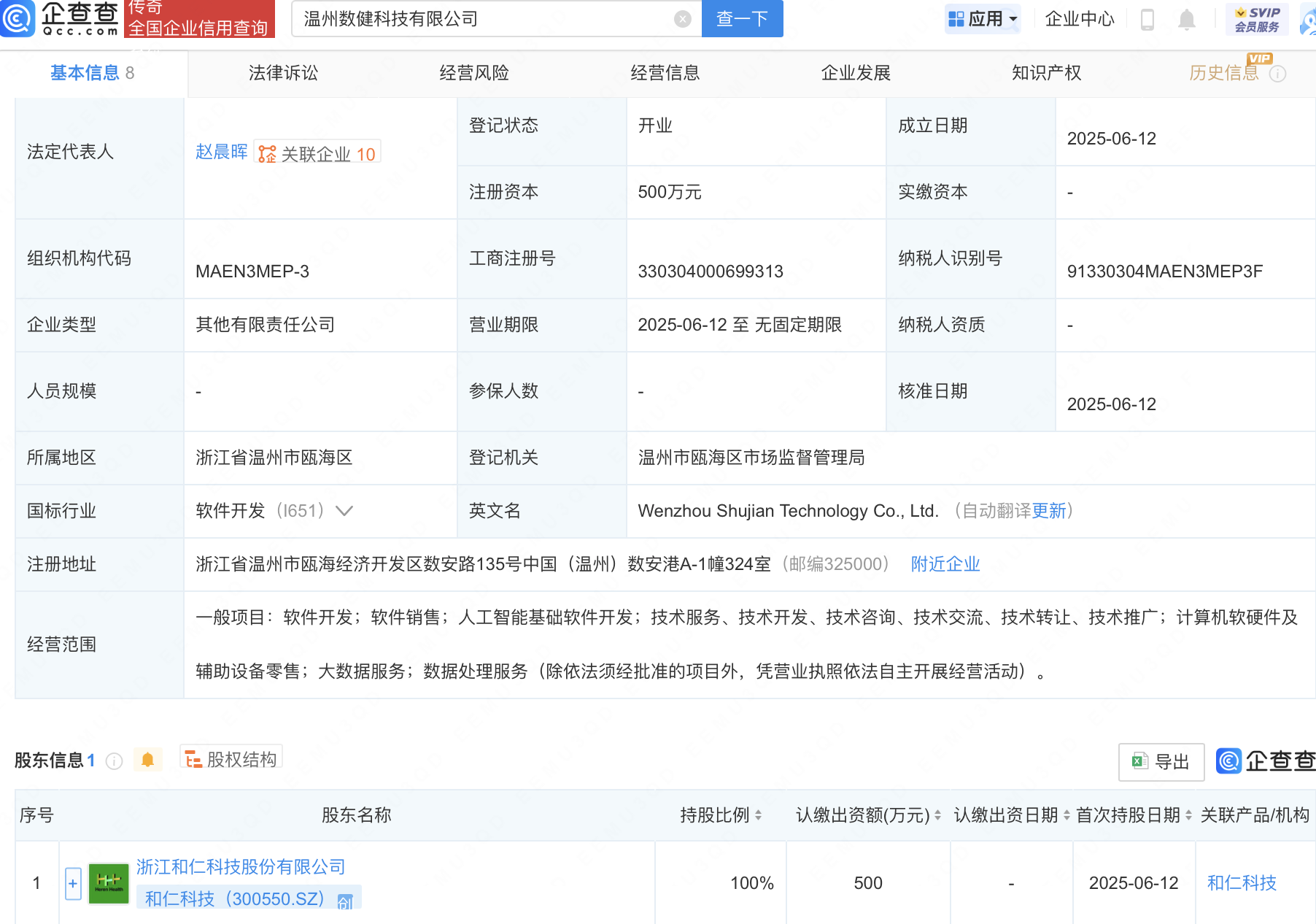Open the mobile phone app icon
This screenshot has width=1316, height=924.
tap(1147, 20)
